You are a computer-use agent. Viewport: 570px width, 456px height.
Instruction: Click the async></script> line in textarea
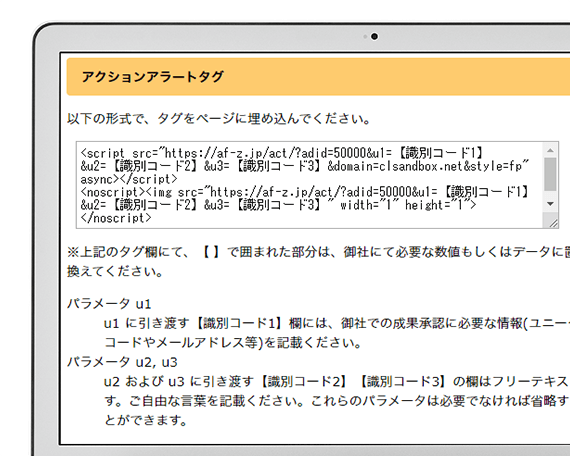click(x=129, y=179)
